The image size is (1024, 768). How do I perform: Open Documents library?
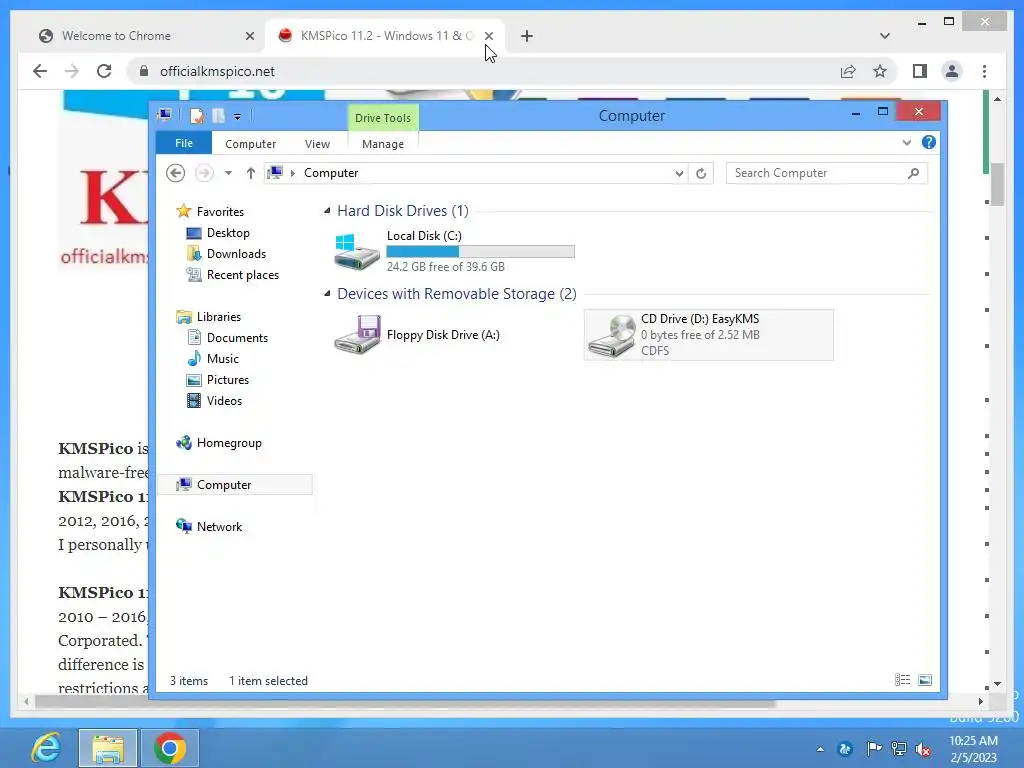[237, 338]
